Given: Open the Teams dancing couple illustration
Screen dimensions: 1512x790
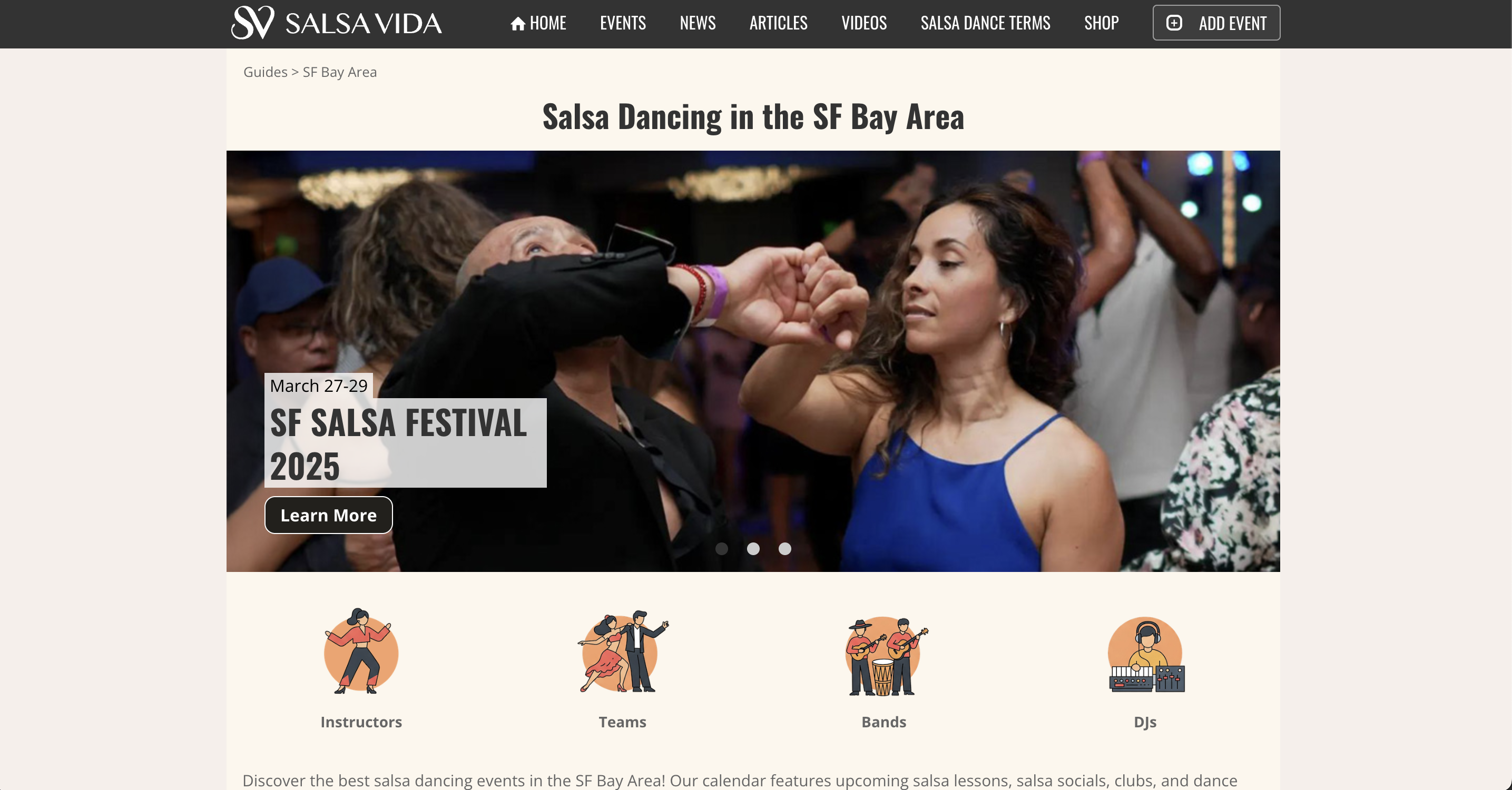Looking at the screenshot, I should (623, 651).
